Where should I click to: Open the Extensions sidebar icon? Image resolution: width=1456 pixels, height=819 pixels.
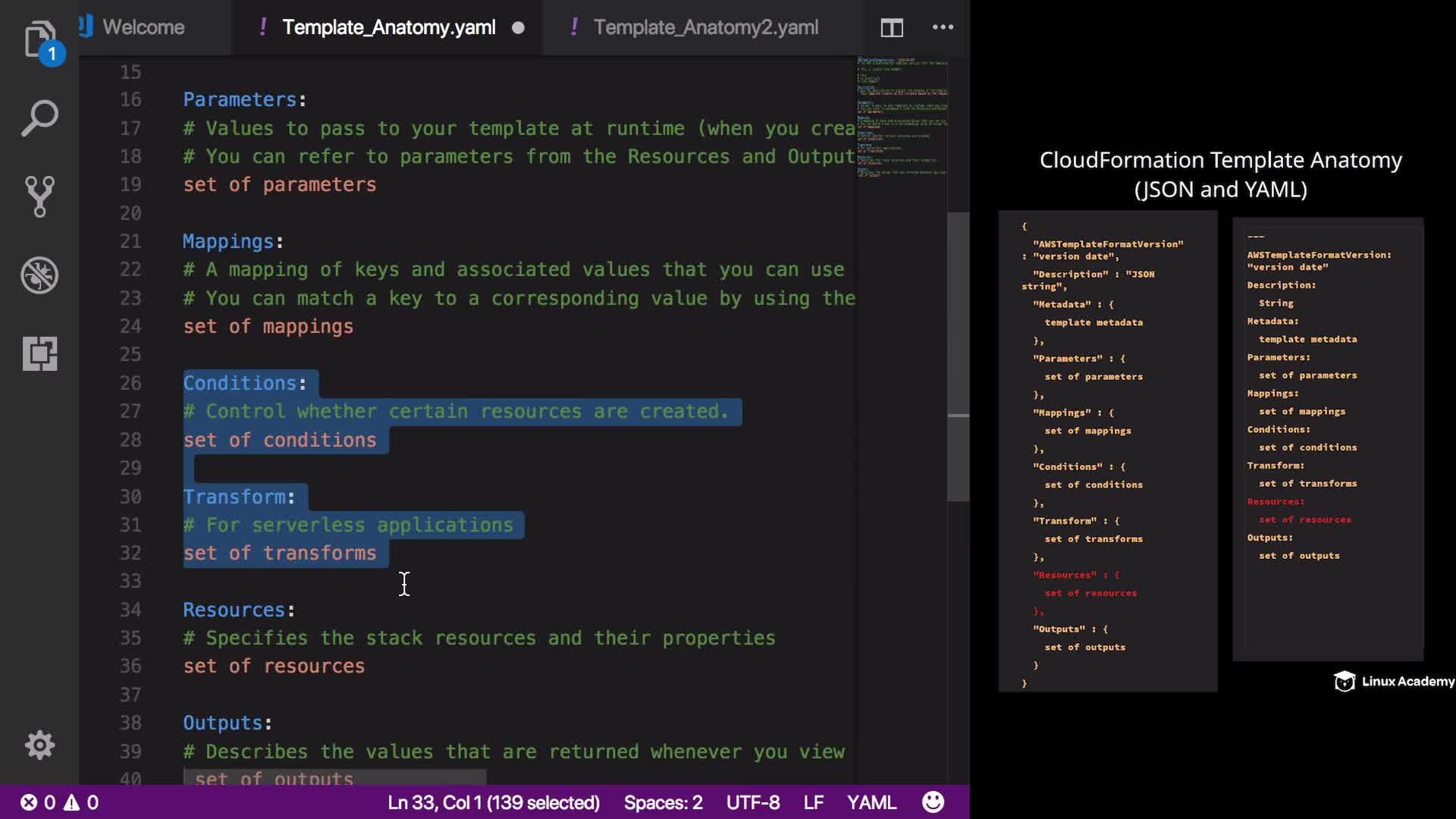[39, 353]
